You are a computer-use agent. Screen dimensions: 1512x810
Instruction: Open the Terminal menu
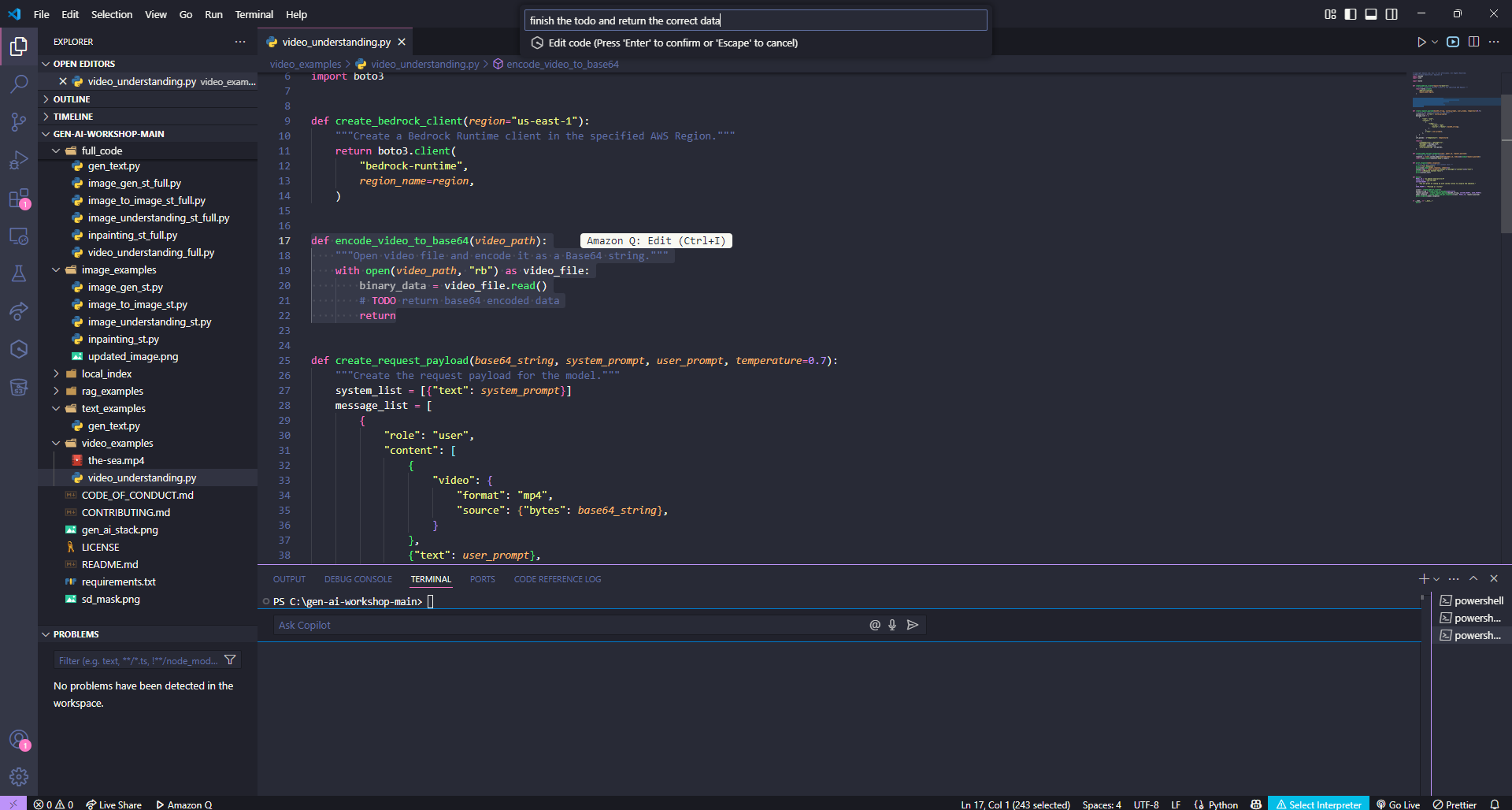[254, 14]
